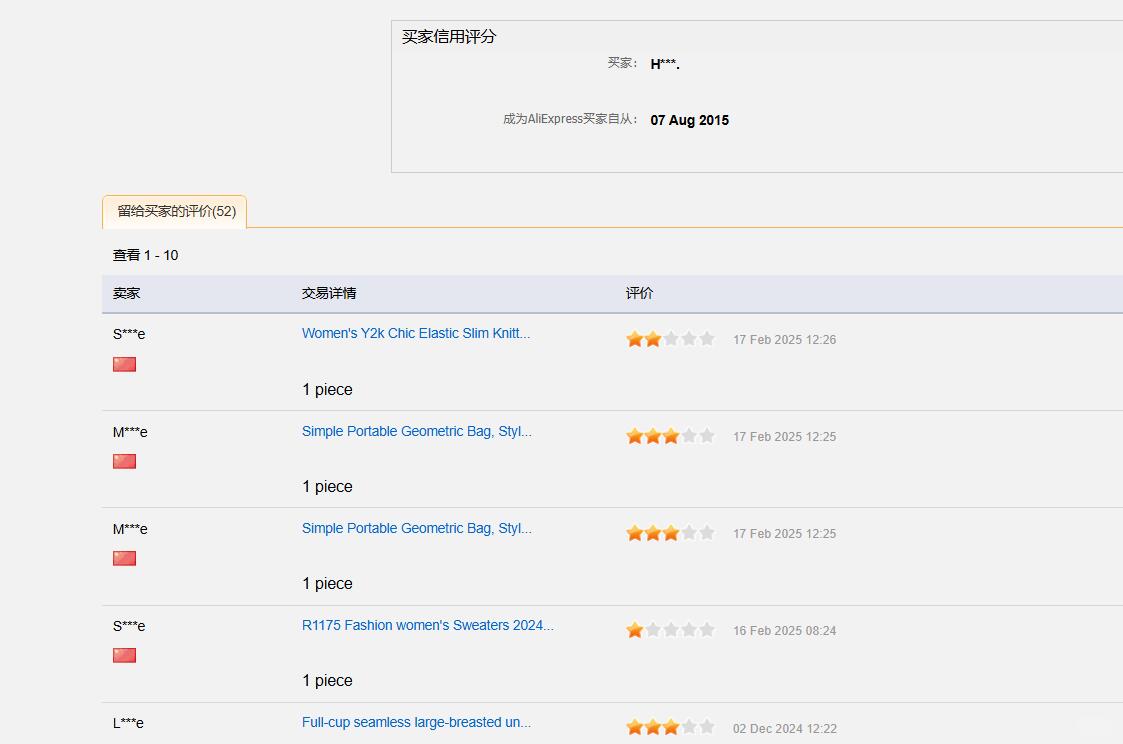Open R1175 Fashion women's Sweaters 2024... link

(x=428, y=625)
